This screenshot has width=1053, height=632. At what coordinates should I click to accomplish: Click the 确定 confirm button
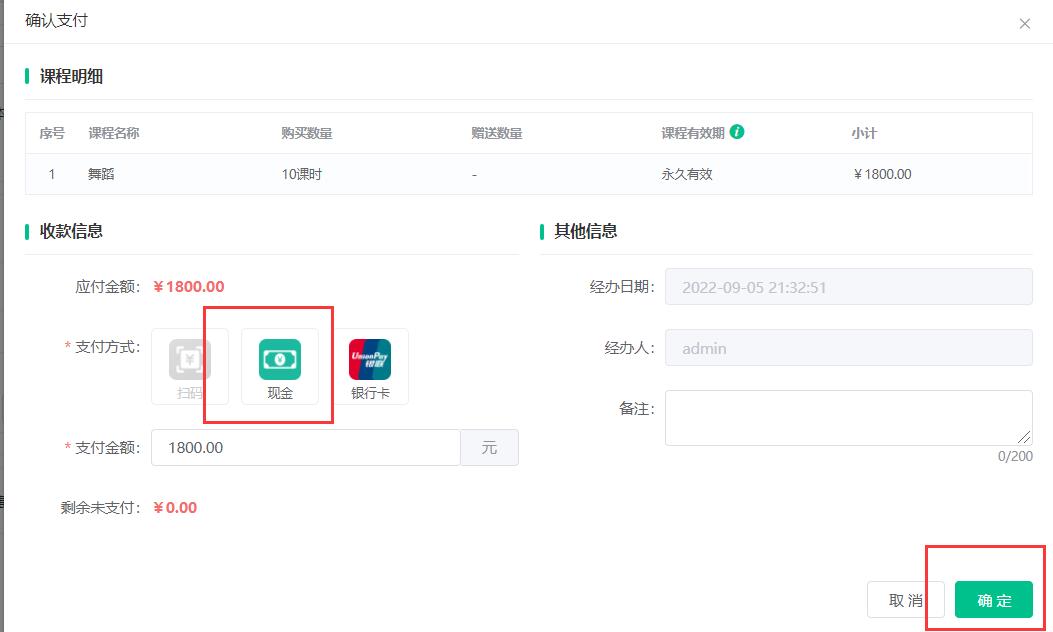click(994, 600)
